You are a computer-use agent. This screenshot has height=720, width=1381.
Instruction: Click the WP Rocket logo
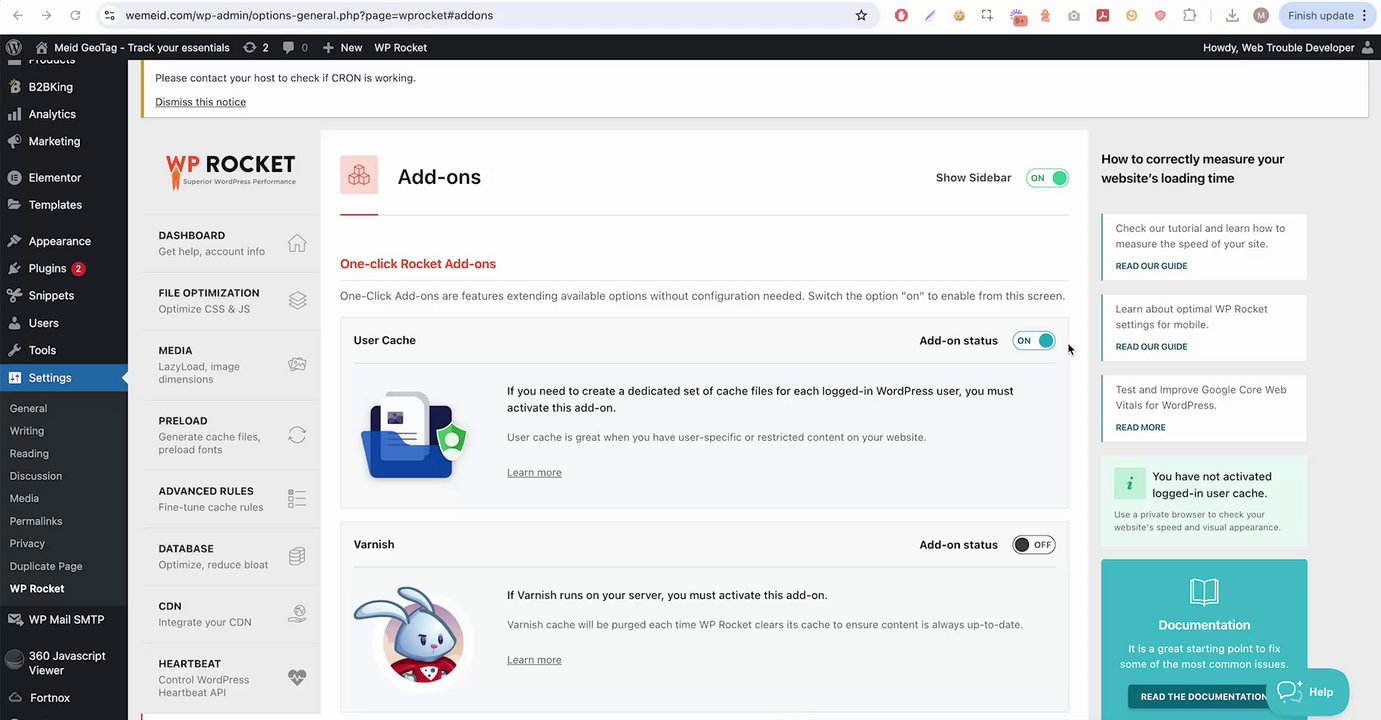point(231,171)
